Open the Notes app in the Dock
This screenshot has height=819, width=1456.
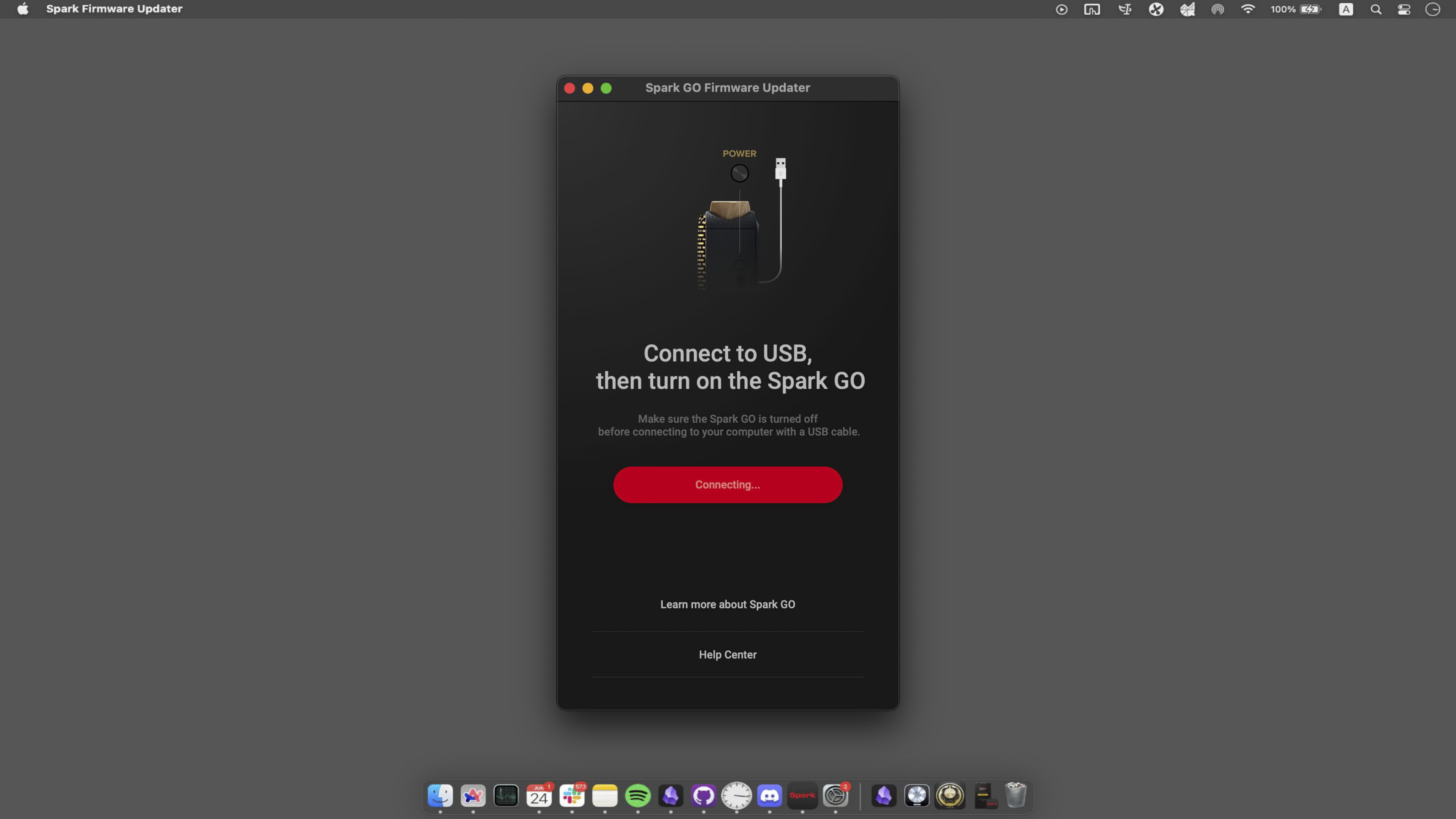[605, 796]
